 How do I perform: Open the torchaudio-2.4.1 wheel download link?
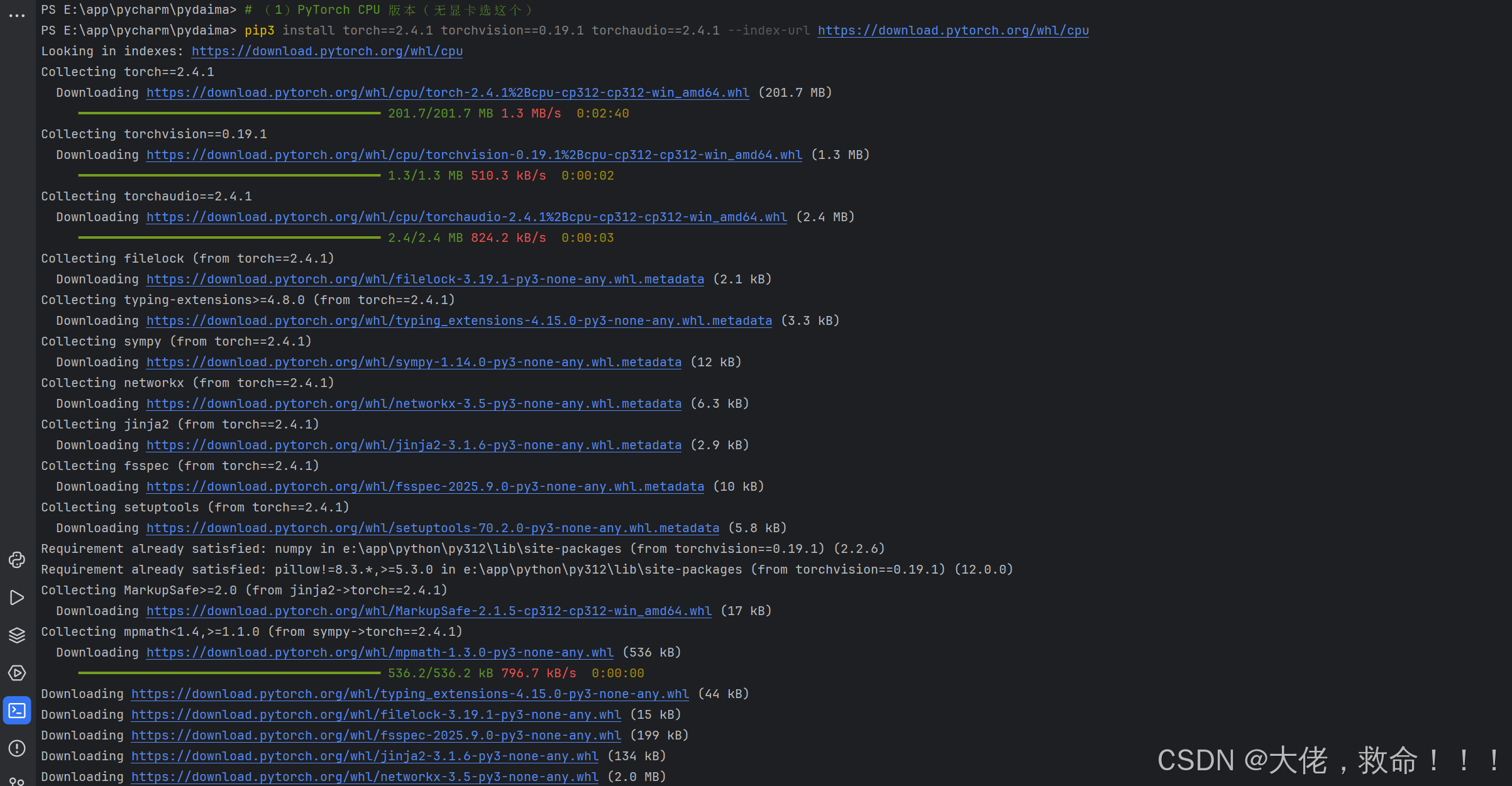(x=466, y=217)
